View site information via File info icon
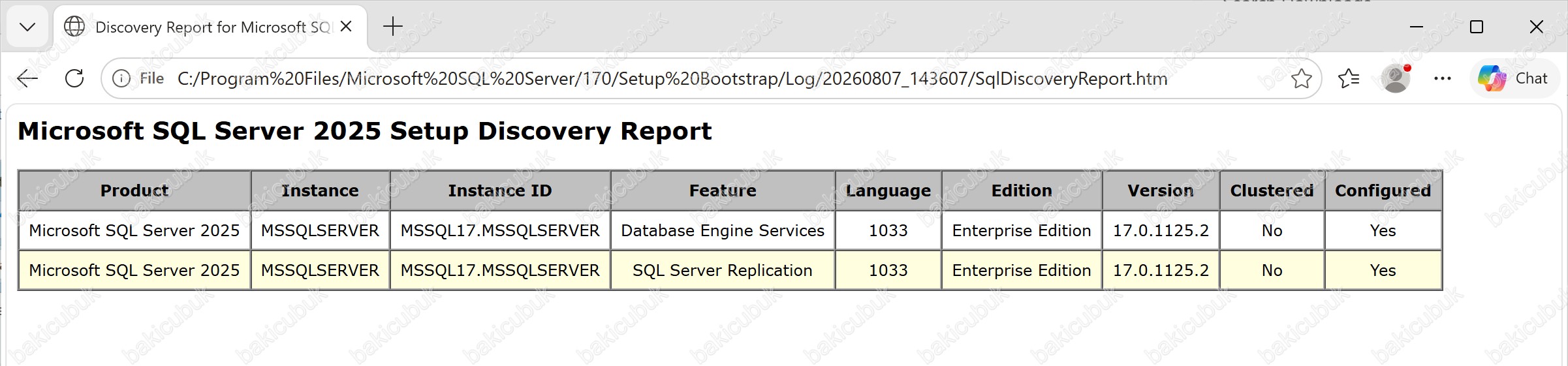 121,79
